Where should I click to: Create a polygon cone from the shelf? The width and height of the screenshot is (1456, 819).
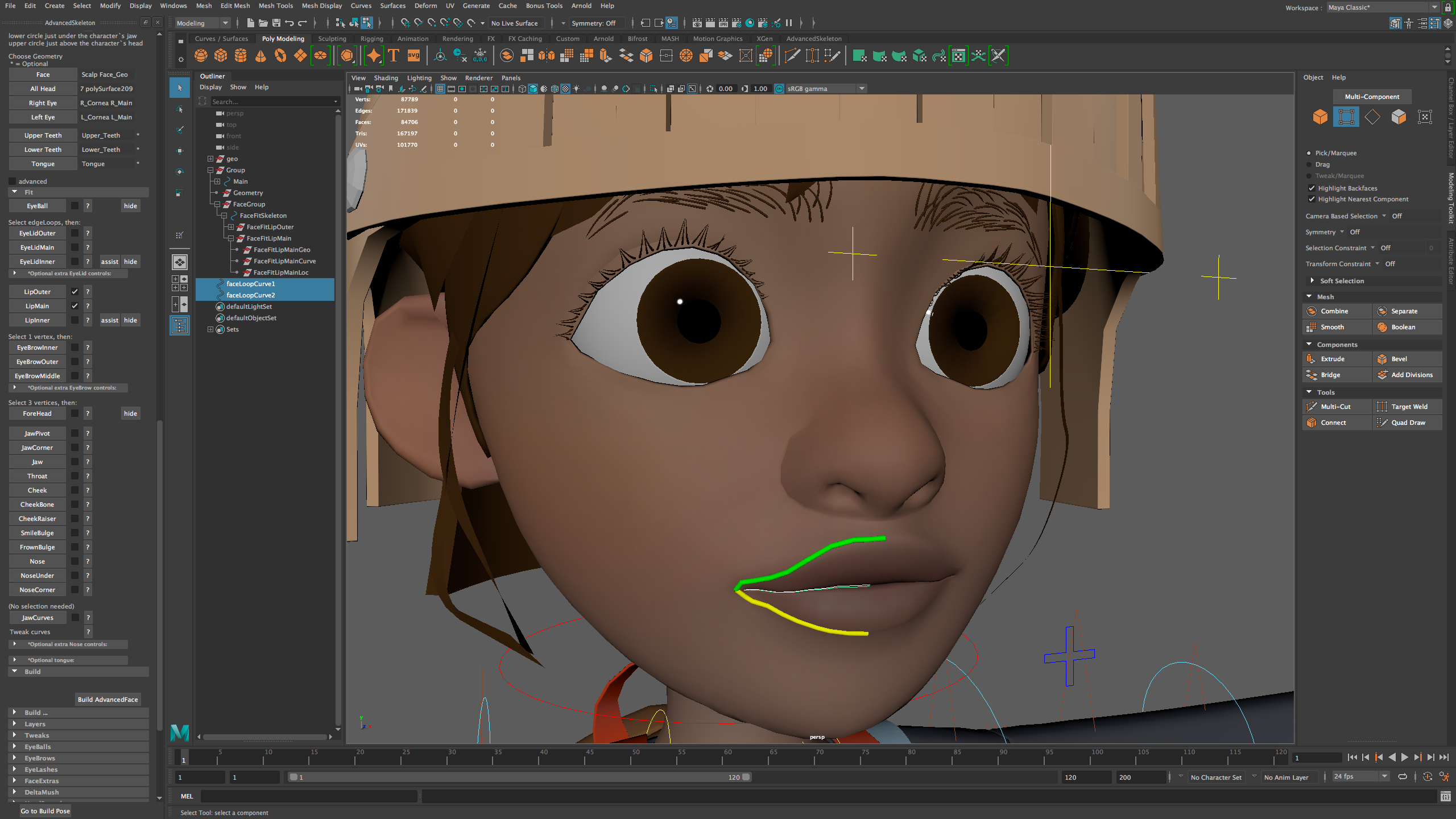(260, 56)
